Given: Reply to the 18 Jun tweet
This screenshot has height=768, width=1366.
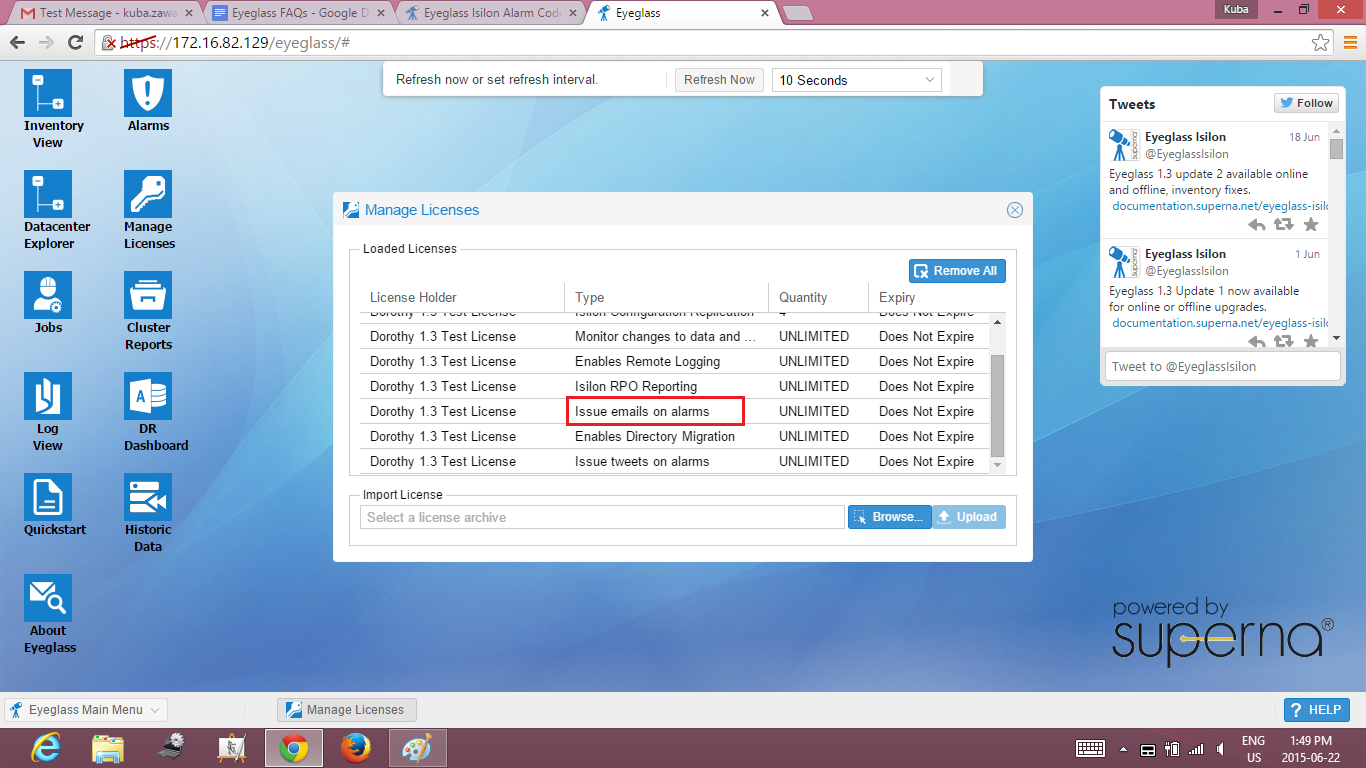Looking at the screenshot, I should (x=1257, y=225).
